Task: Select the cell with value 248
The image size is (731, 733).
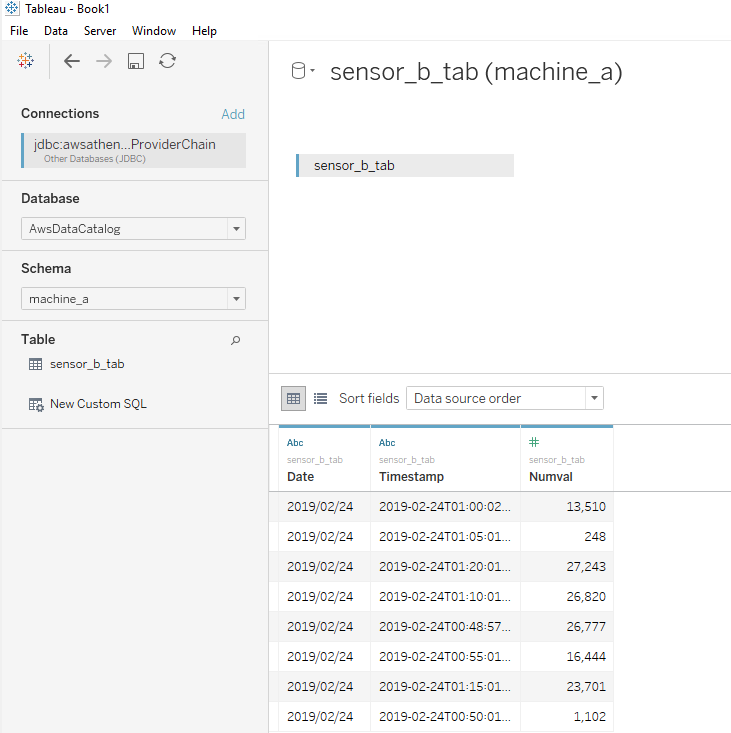Action: tap(567, 537)
